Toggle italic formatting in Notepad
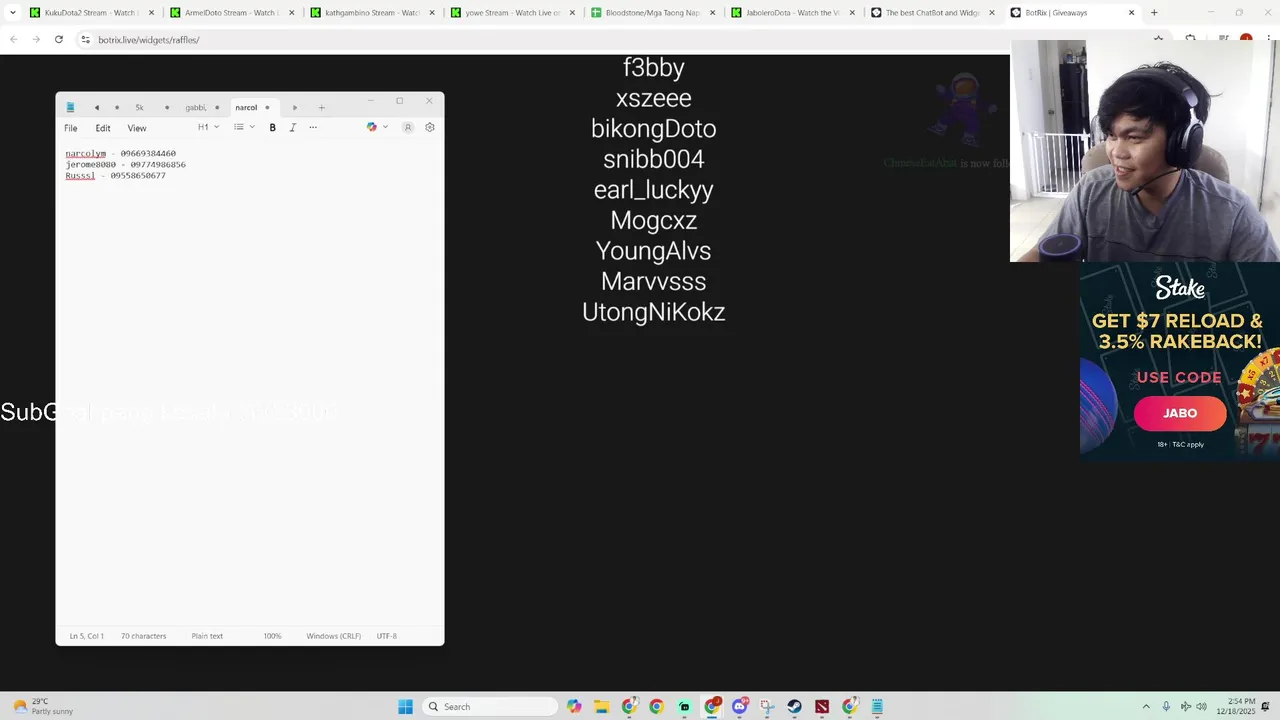Viewport: 1280px width, 720px height. tap(292, 127)
